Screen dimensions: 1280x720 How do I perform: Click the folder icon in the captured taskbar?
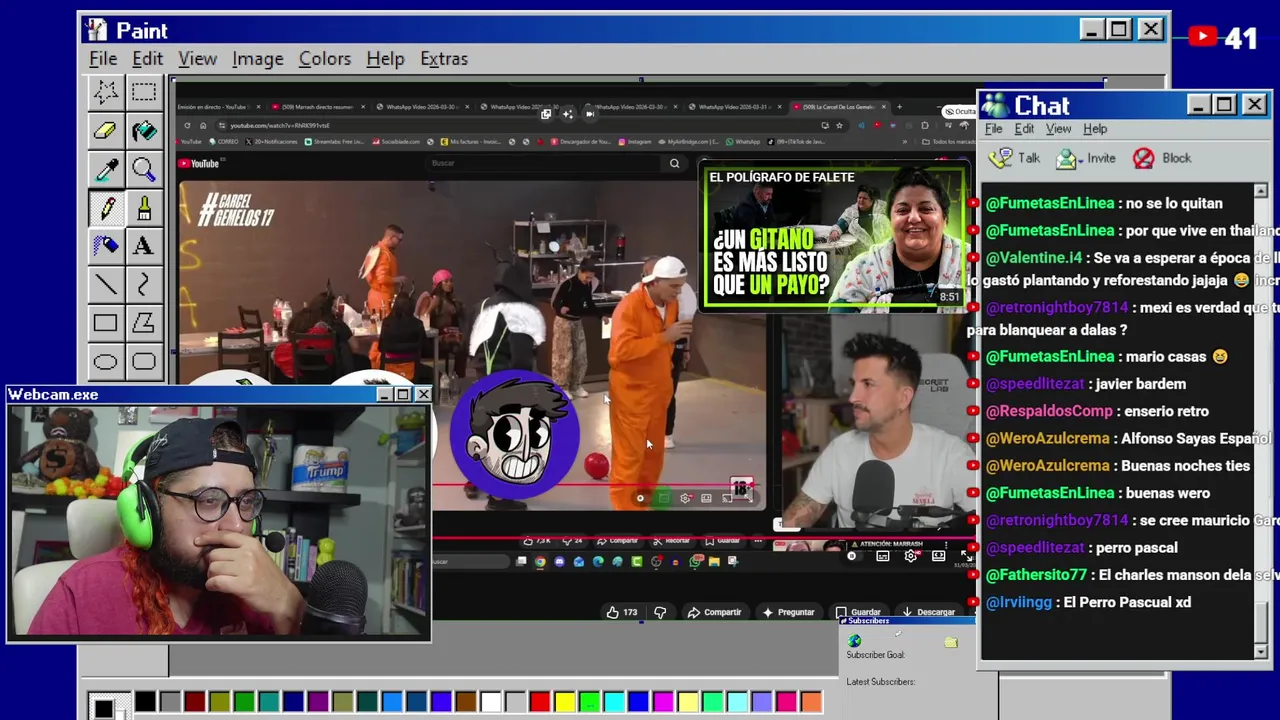tap(714, 562)
